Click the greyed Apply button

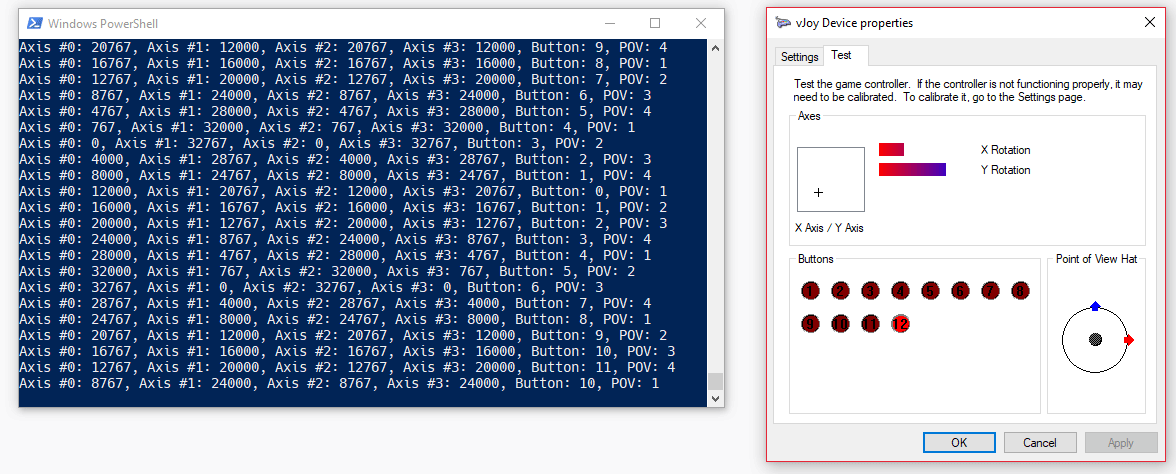coord(1120,442)
